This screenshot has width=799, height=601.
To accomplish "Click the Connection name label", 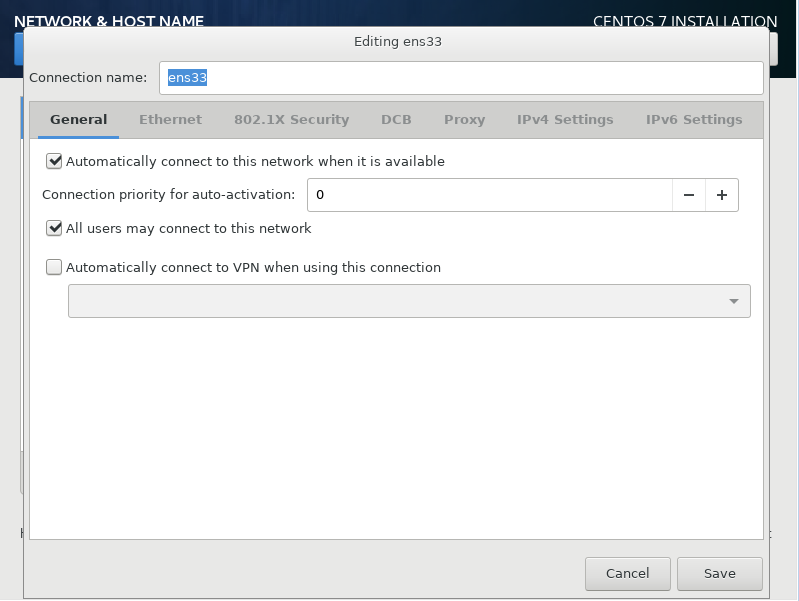I will coord(88,77).
